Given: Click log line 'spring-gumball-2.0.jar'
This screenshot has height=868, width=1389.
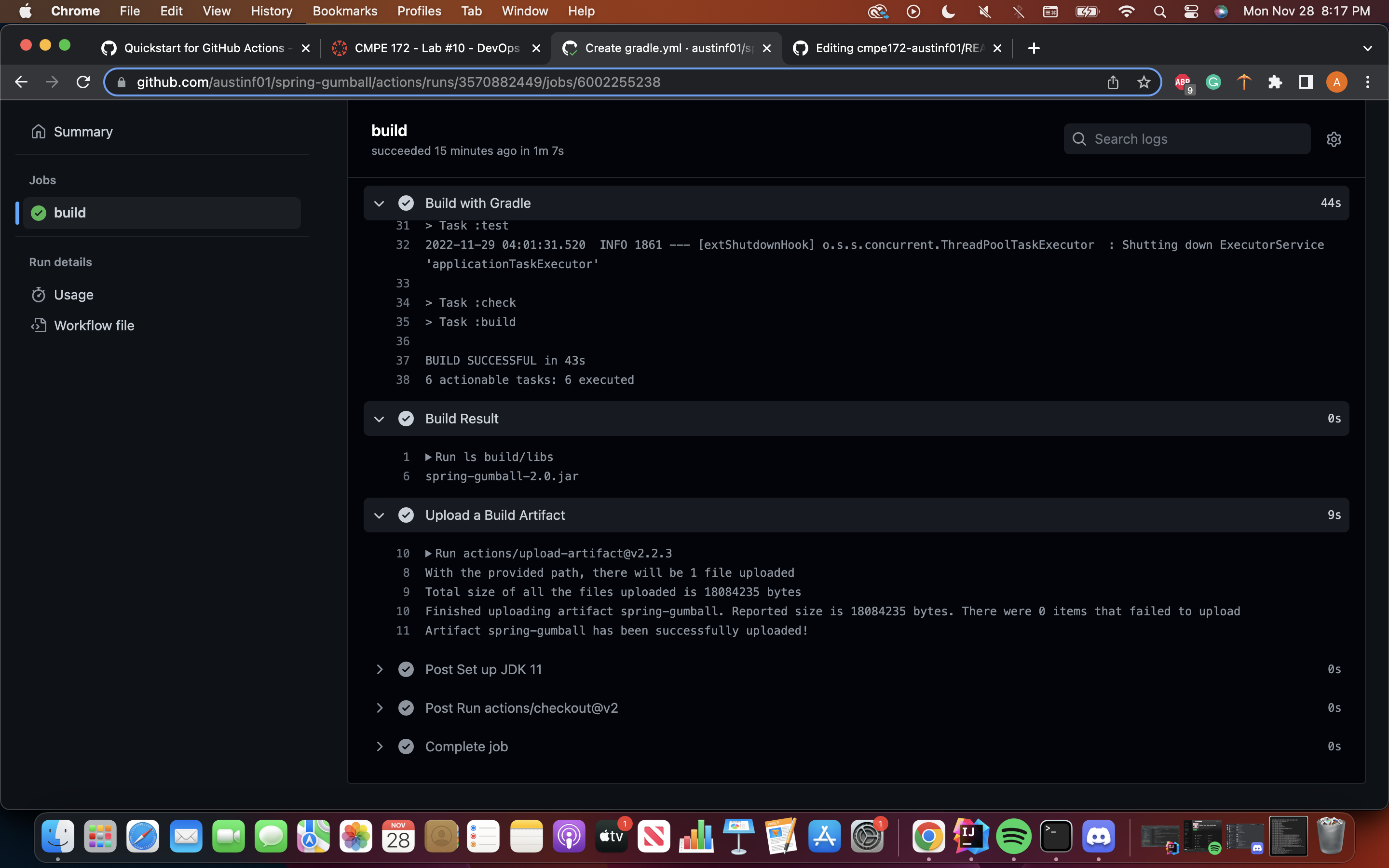Looking at the screenshot, I should pos(502,476).
